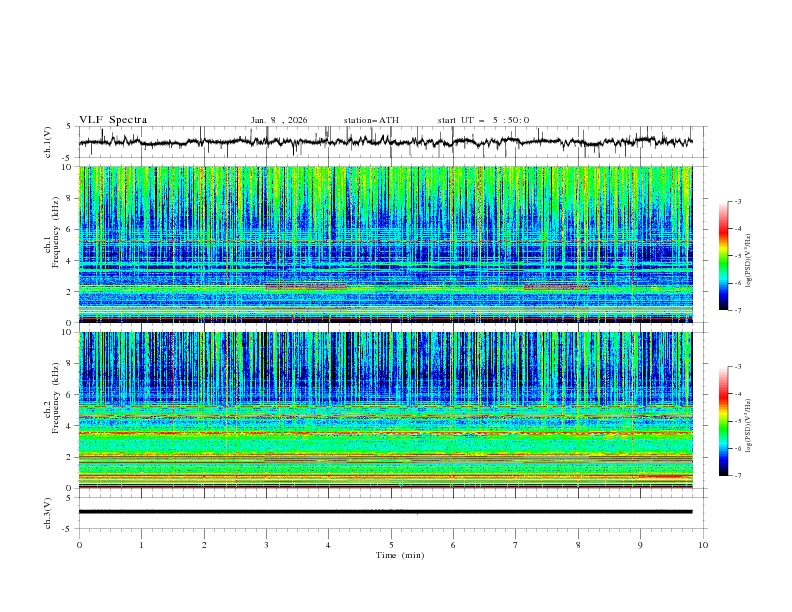The height and width of the screenshot is (612, 792).
Task: Click the ch.2 spectrogram plot area
Action: coord(385,410)
